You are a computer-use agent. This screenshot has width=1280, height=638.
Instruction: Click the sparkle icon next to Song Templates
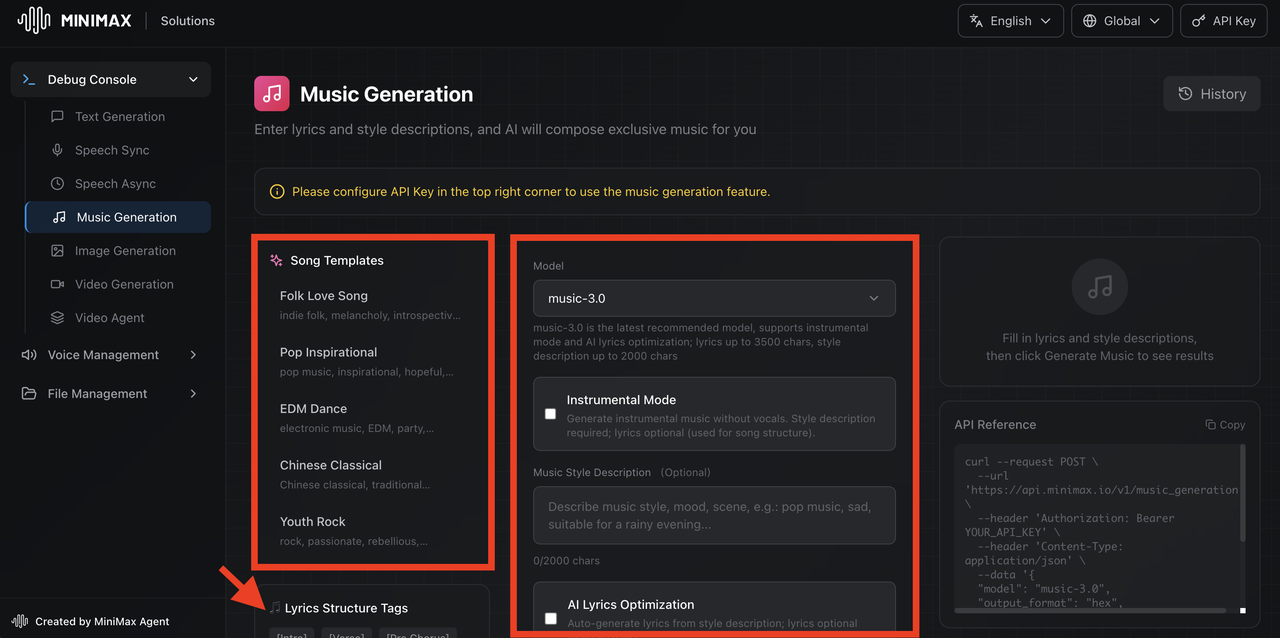[x=277, y=261]
